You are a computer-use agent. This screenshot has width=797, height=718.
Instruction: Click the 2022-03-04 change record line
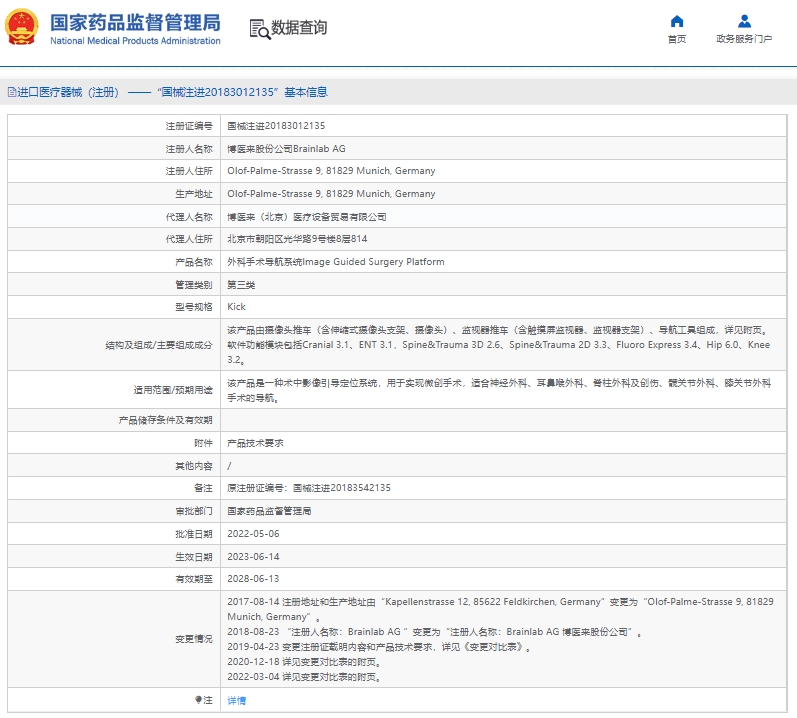pos(304,677)
